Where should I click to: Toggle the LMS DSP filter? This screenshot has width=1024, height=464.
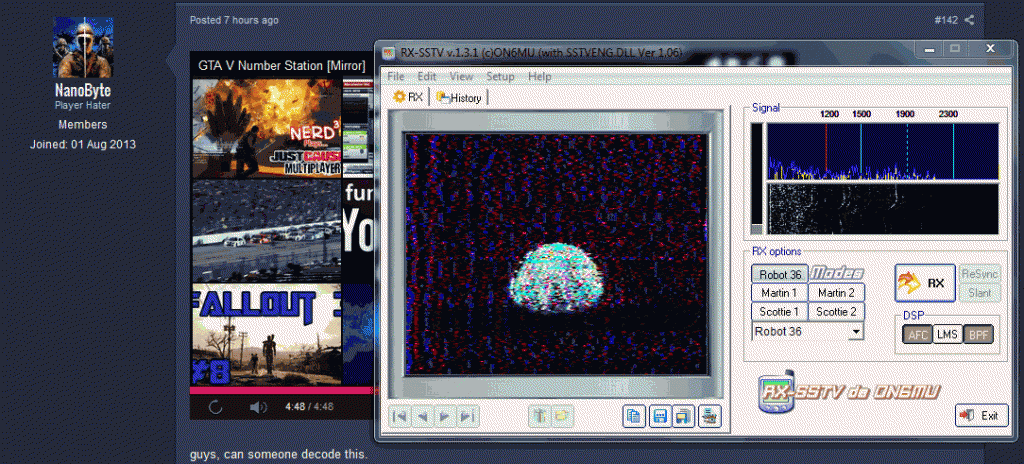click(947, 335)
